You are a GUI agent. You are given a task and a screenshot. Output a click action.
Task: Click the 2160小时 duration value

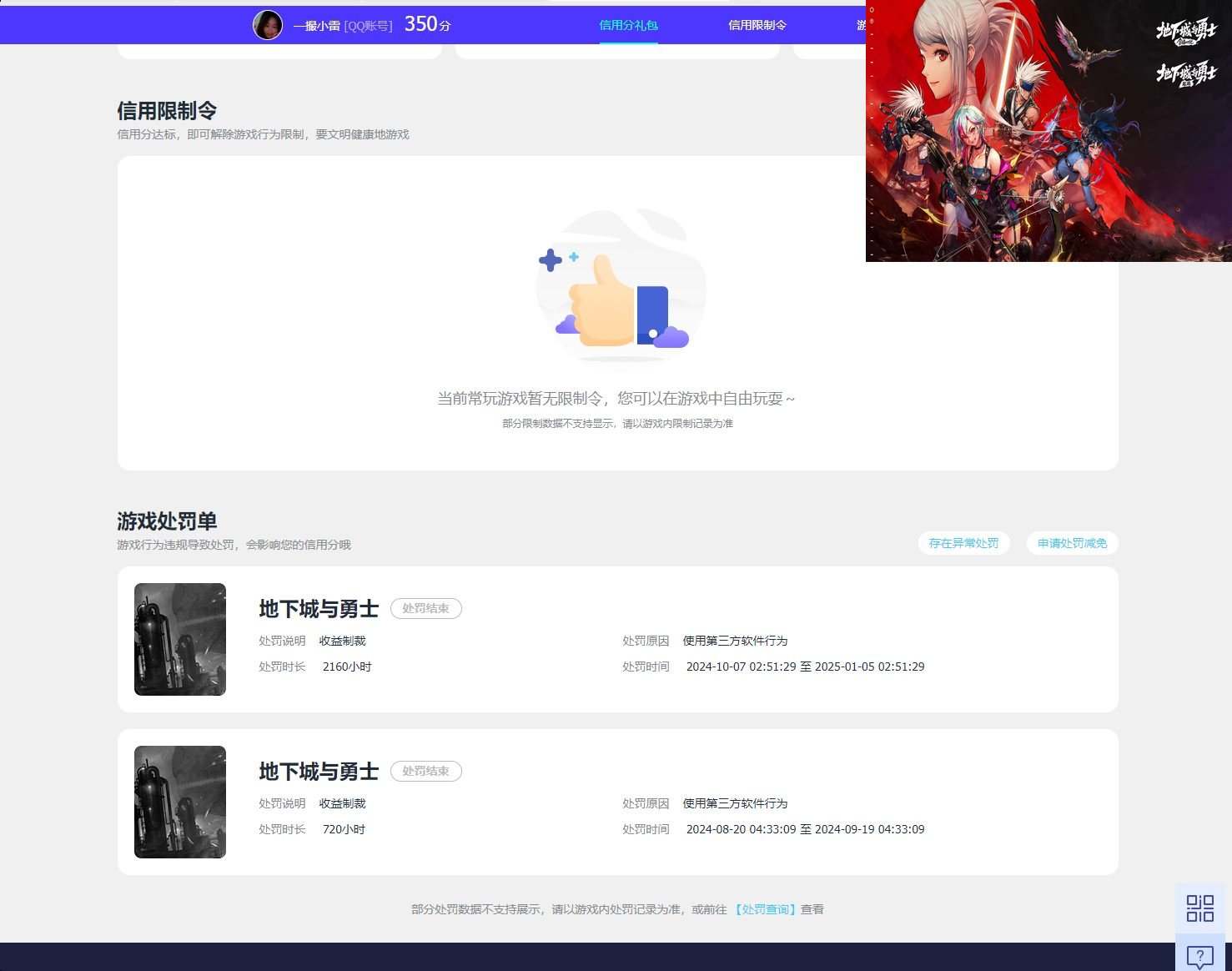point(347,667)
